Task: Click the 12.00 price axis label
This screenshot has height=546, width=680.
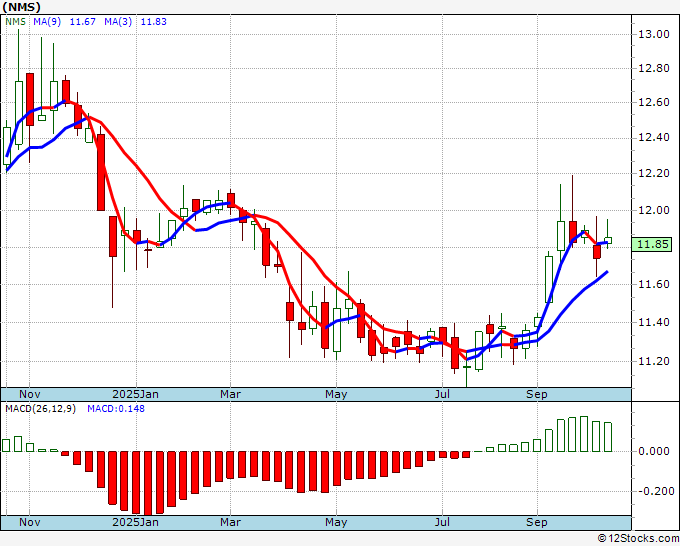Action: tap(654, 210)
